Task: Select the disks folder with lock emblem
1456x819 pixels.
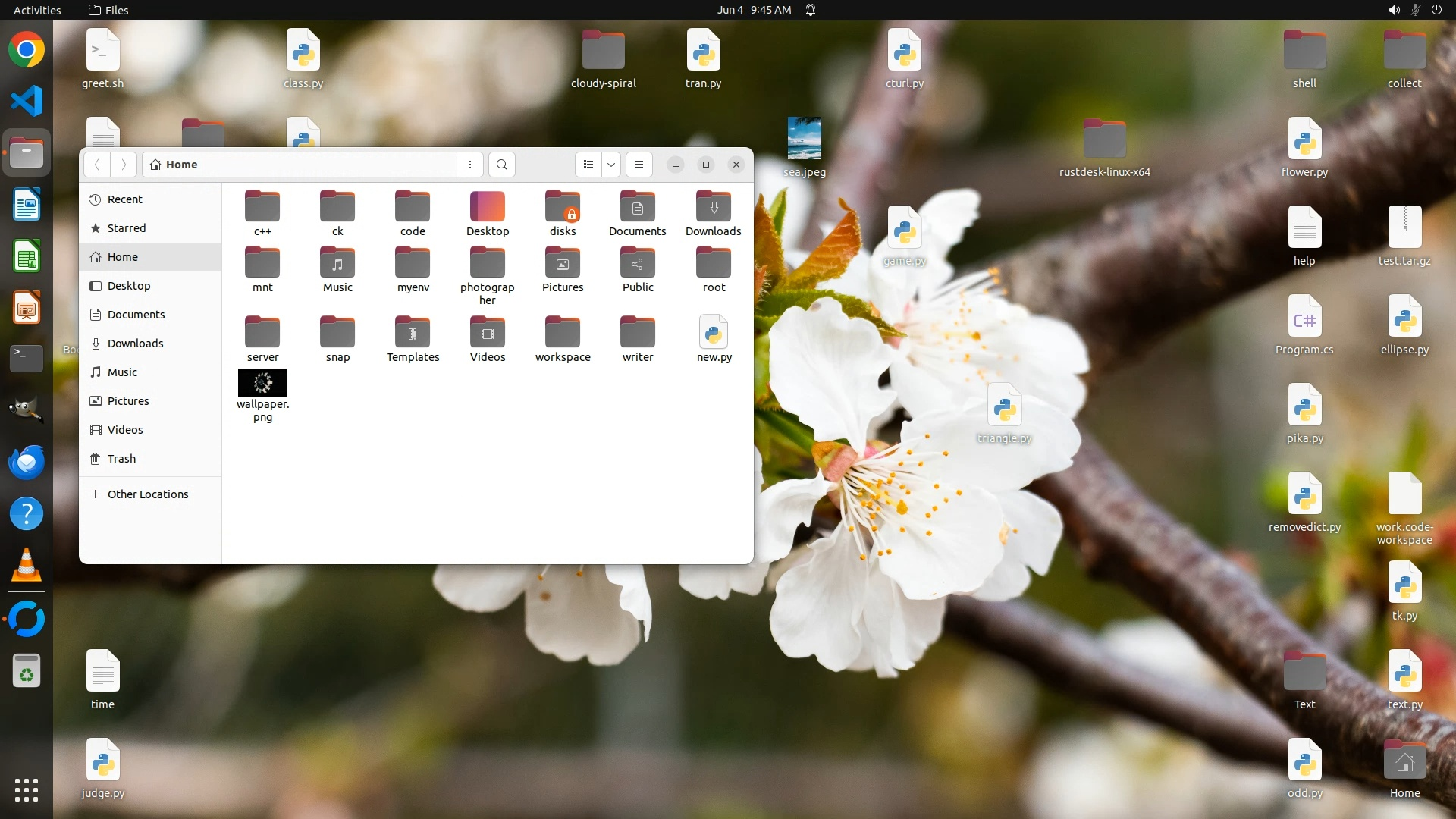Action: pos(563,208)
